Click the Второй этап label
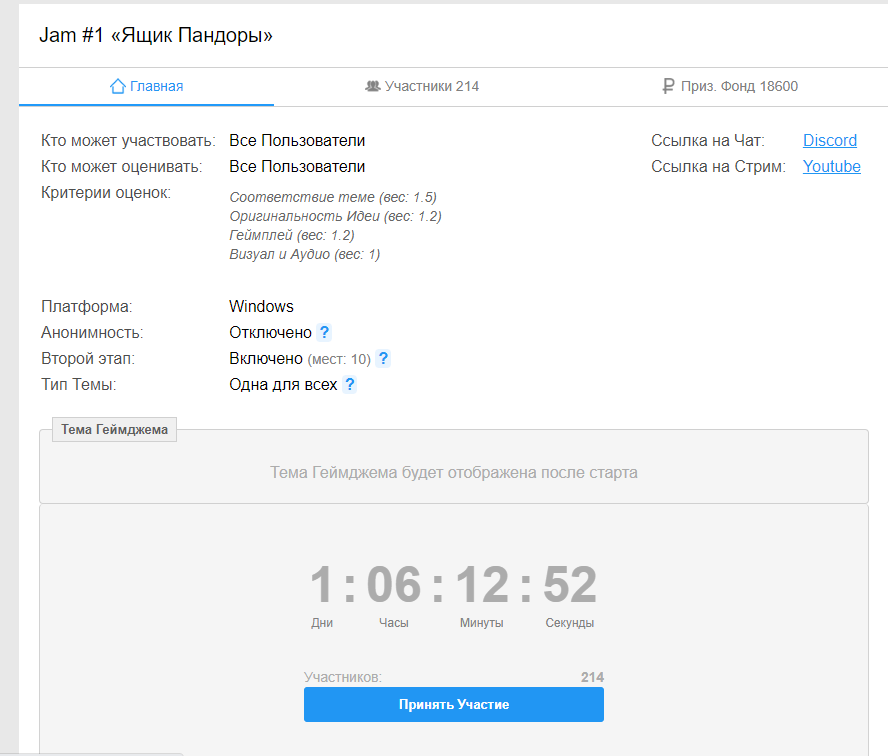The height and width of the screenshot is (756, 888). pos(88,358)
